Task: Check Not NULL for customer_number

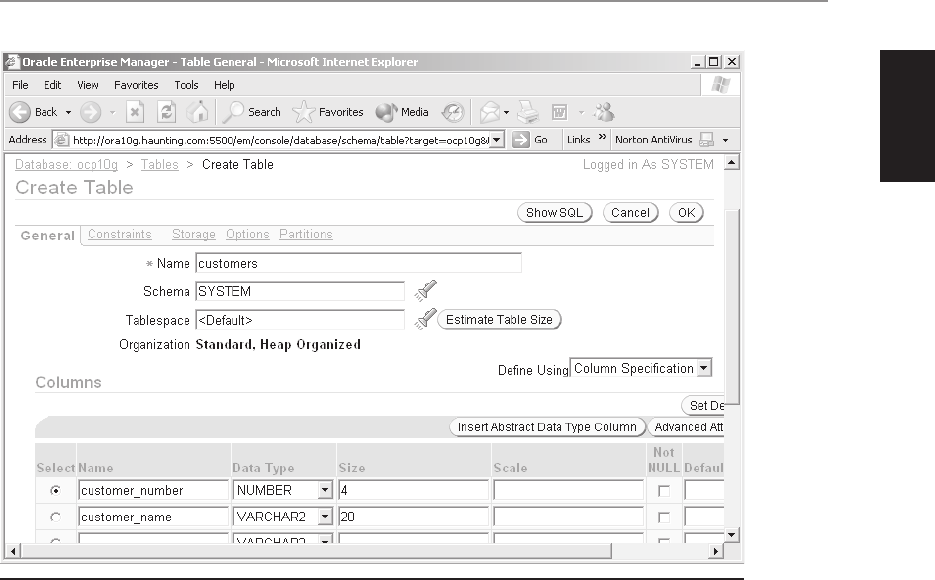Action: click(663, 491)
